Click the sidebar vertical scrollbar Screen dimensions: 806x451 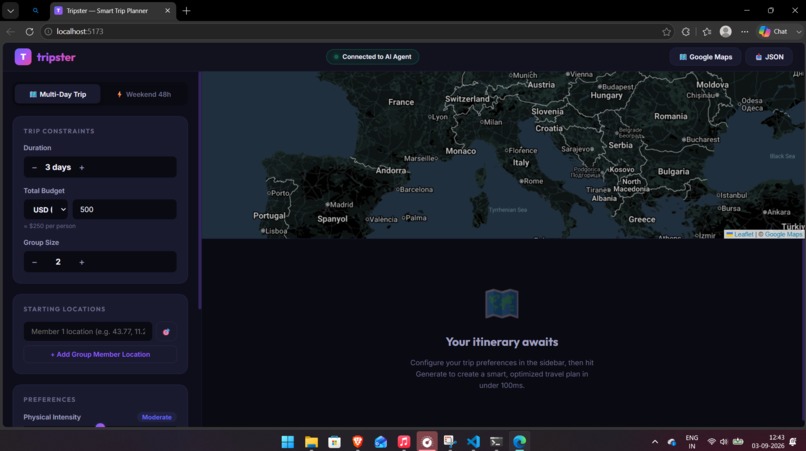pyautogui.click(x=199, y=190)
